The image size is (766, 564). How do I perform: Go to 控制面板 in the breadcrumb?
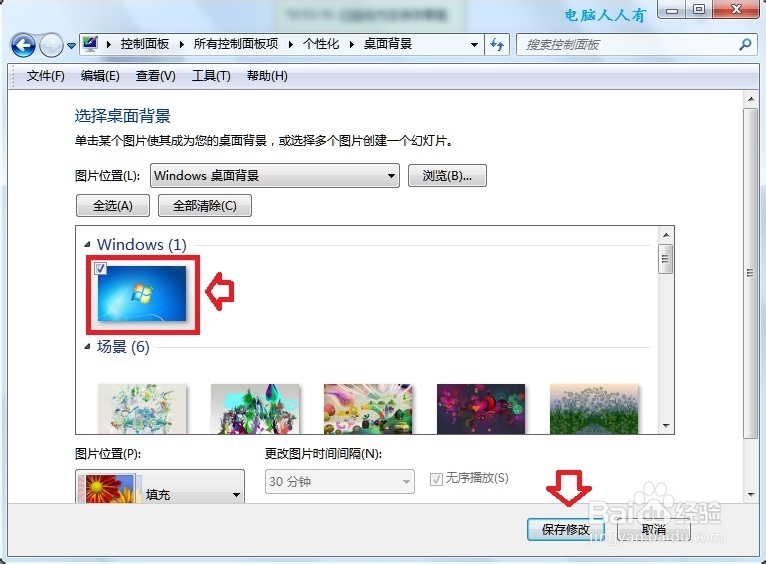tap(145, 44)
